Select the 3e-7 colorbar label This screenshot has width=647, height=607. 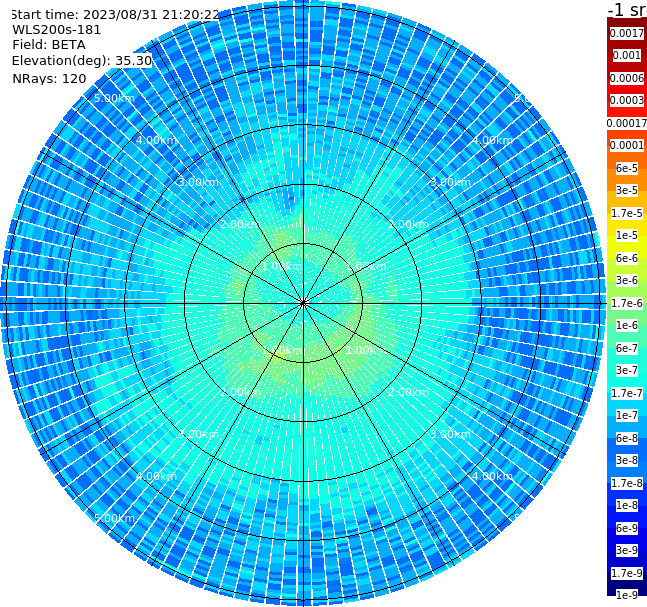[x=627, y=370]
